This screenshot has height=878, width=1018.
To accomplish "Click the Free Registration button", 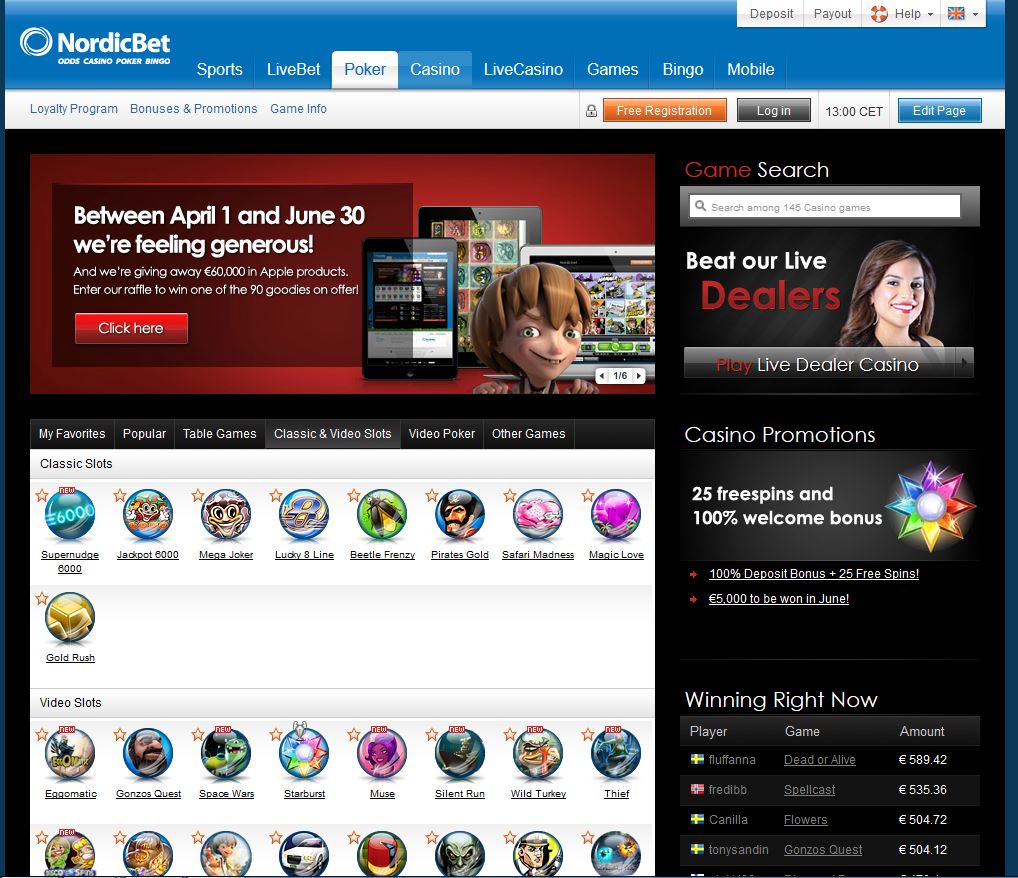I will (664, 110).
